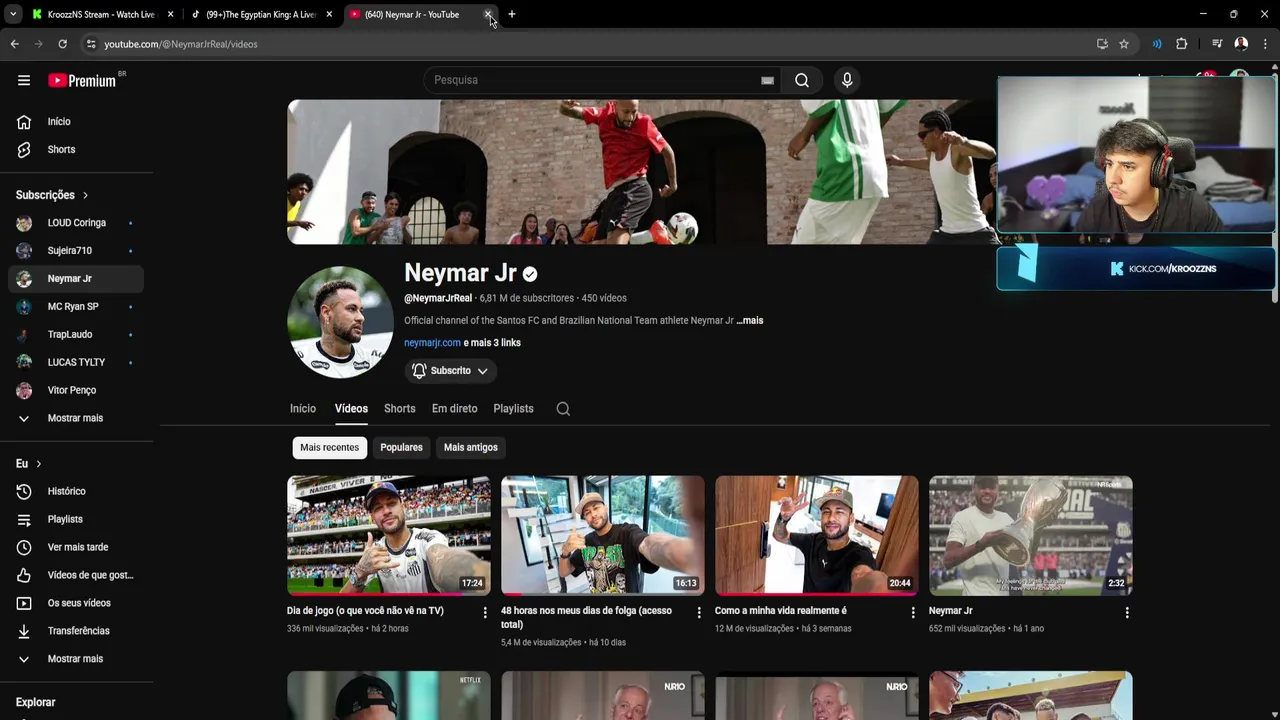1280x720 pixels.
Task: Open the YouTube hamburger guide menu
Action: click(x=24, y=81)
